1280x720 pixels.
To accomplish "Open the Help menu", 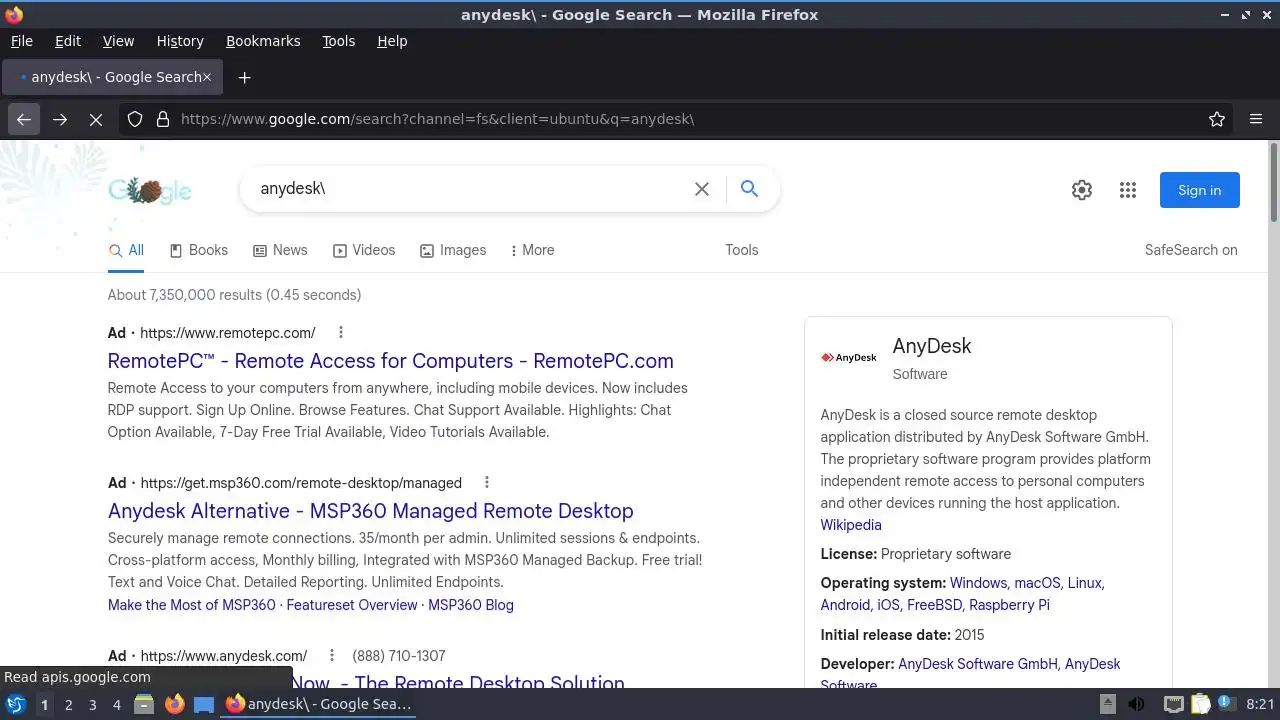I will (x=392, y=41).
